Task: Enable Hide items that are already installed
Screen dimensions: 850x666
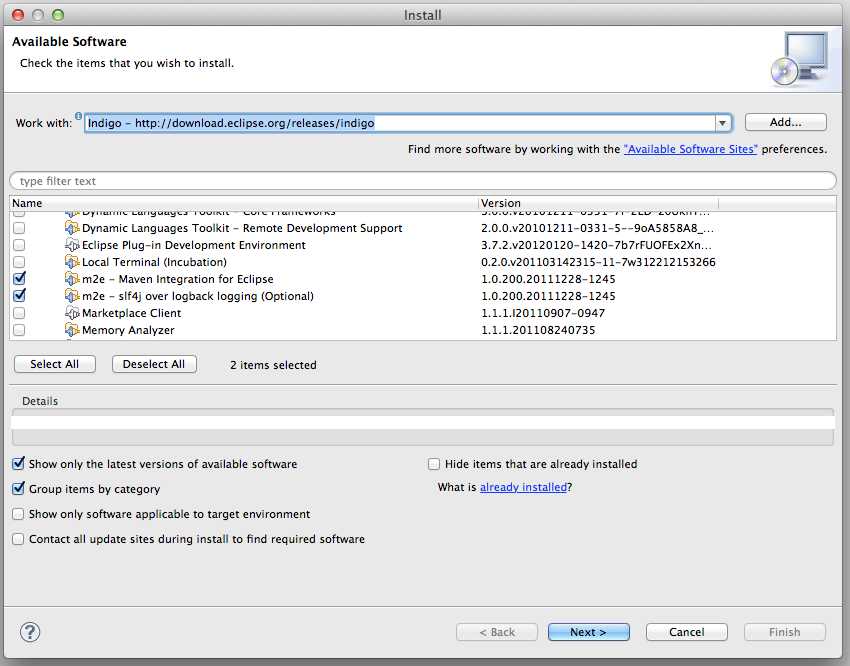Action: pyautogui.click(x=434, y=464)
